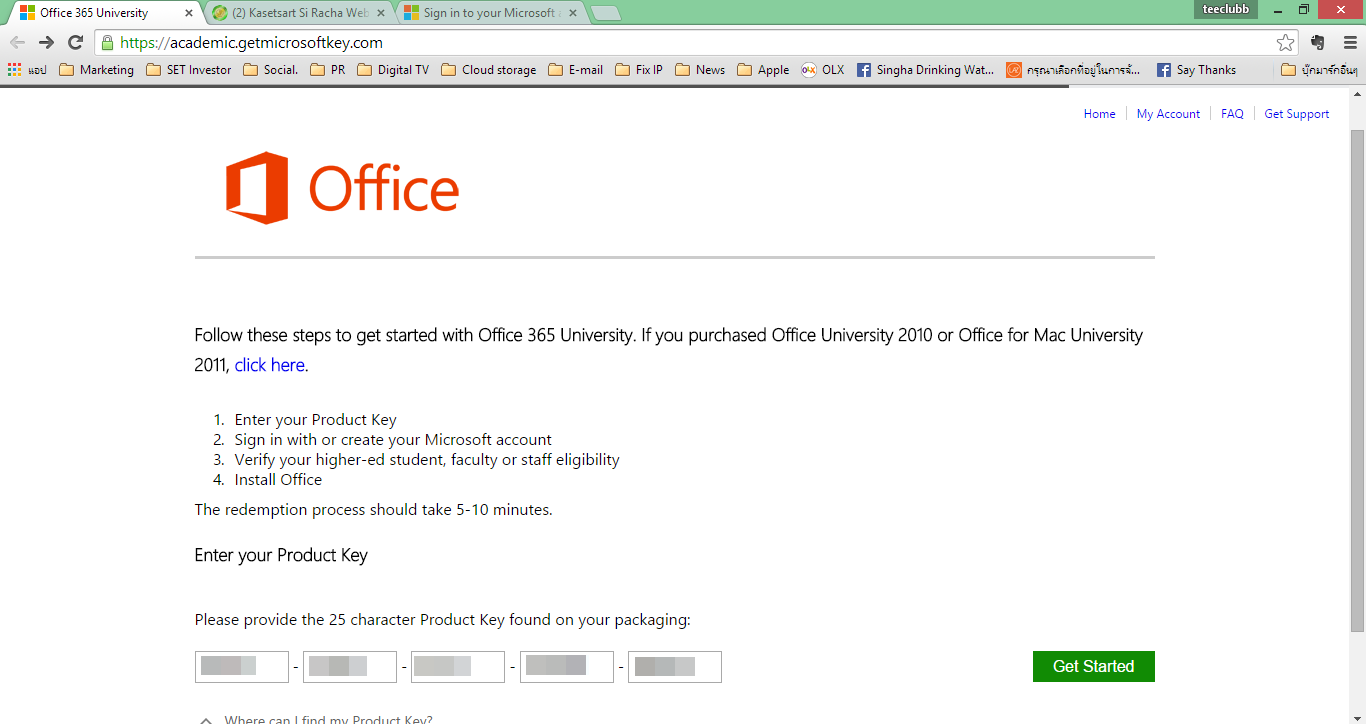Image resolution: width=1366 pixels, height=724 pixels.
Task: Open the Say Thanks Facebook bookmark
Action: [x=1196, y=70]
